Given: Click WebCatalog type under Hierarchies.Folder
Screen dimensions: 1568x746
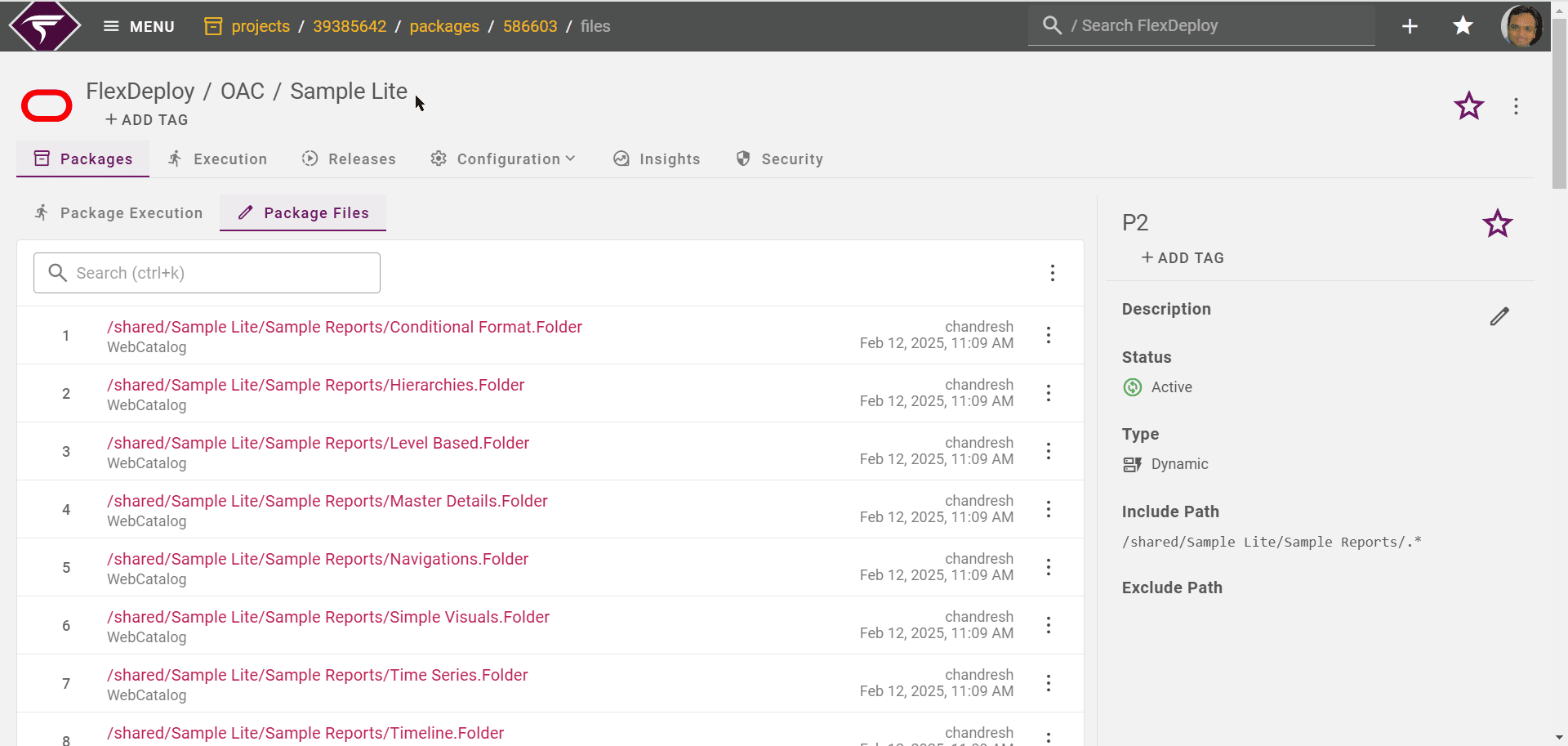Looking at the screenshot, I should [147, 405].
